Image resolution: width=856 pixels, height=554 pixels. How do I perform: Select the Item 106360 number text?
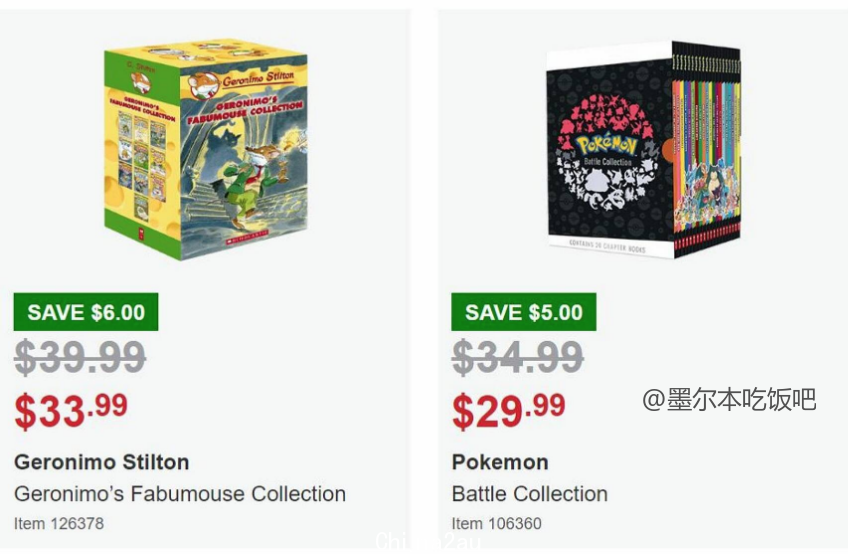point(497,523)
